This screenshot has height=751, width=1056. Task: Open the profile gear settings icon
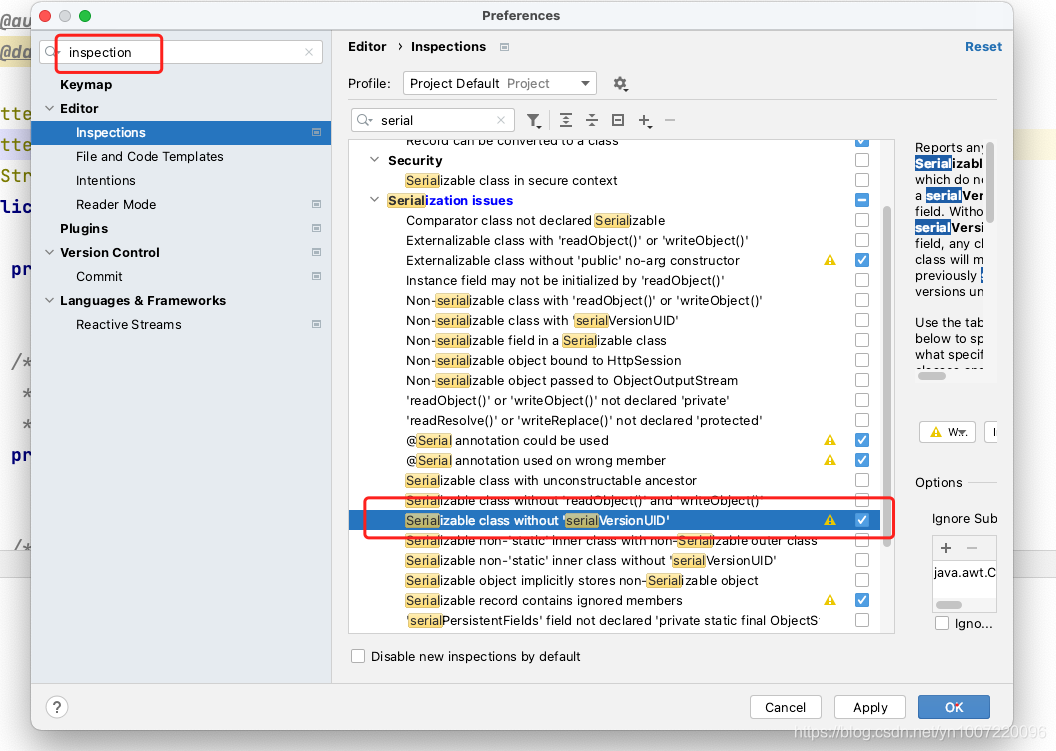tap(620, 84)
